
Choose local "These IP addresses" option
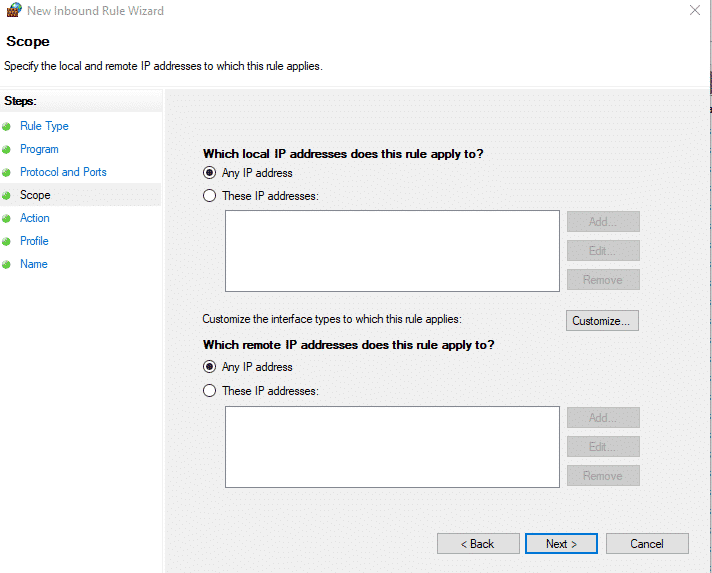pyautogui.click(x=209, y=196)
